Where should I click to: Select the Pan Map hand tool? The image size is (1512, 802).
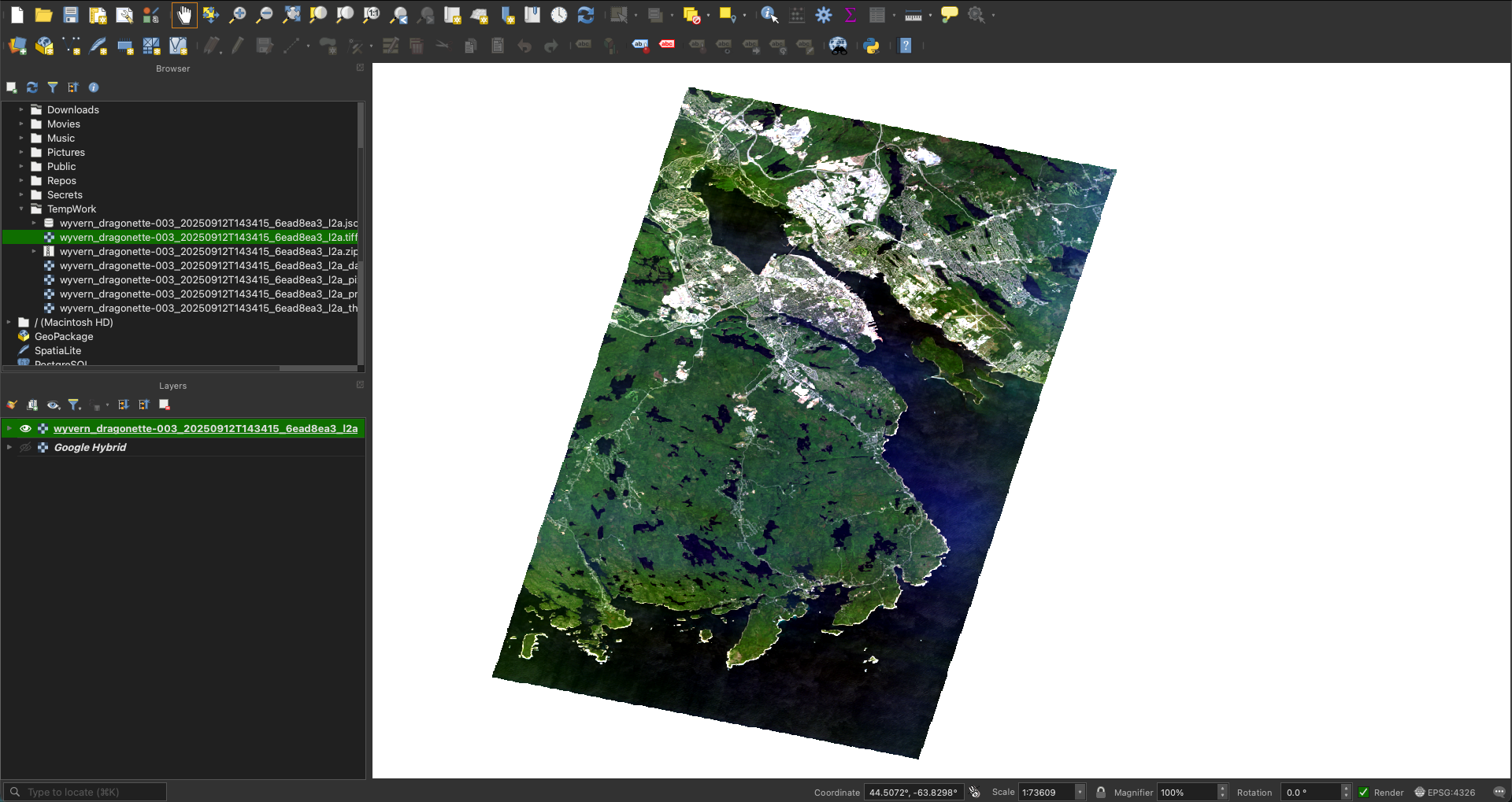tap(184, 15)
